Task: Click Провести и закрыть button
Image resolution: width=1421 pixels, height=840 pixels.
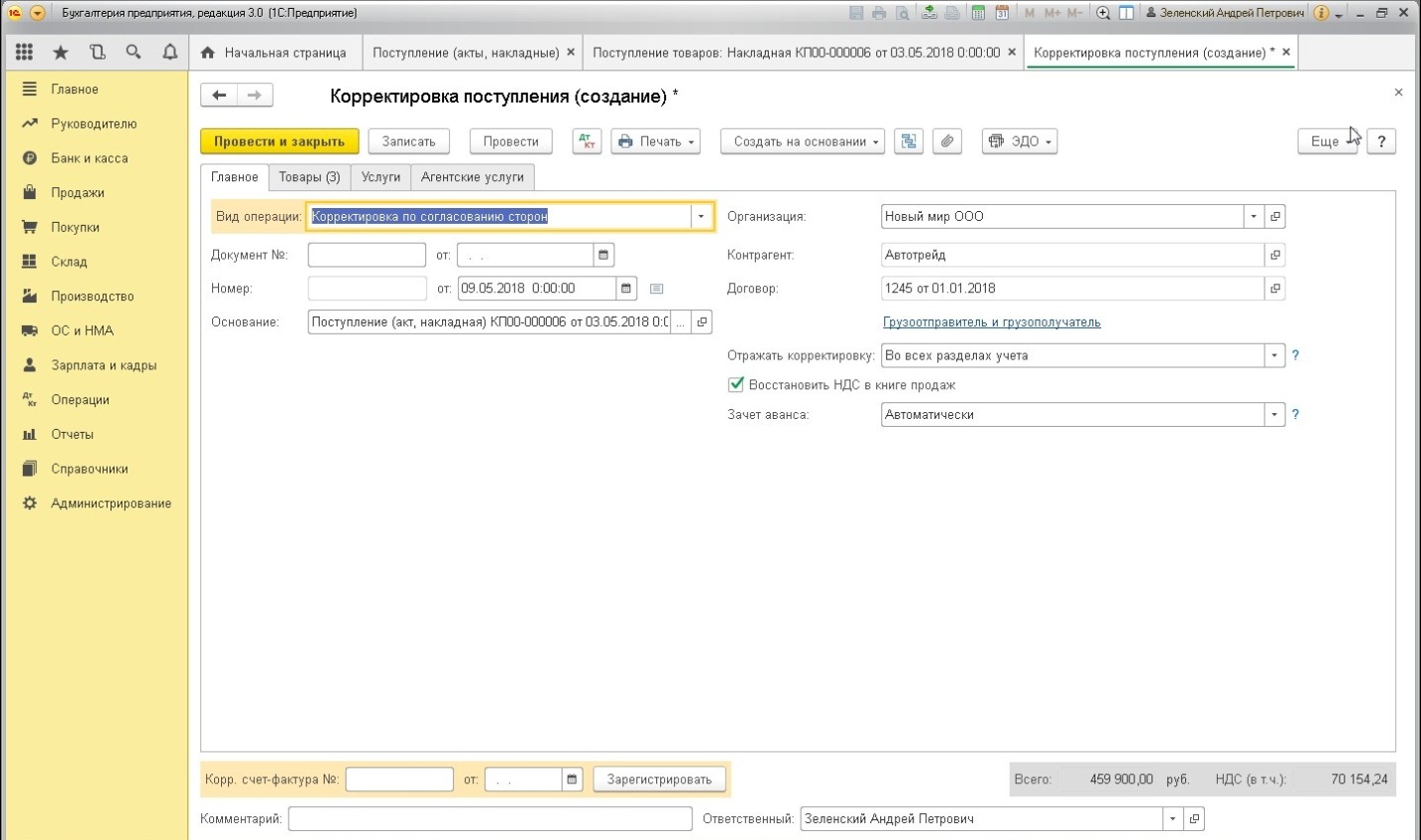Action: pyautogui.click(x=279, y=141)
